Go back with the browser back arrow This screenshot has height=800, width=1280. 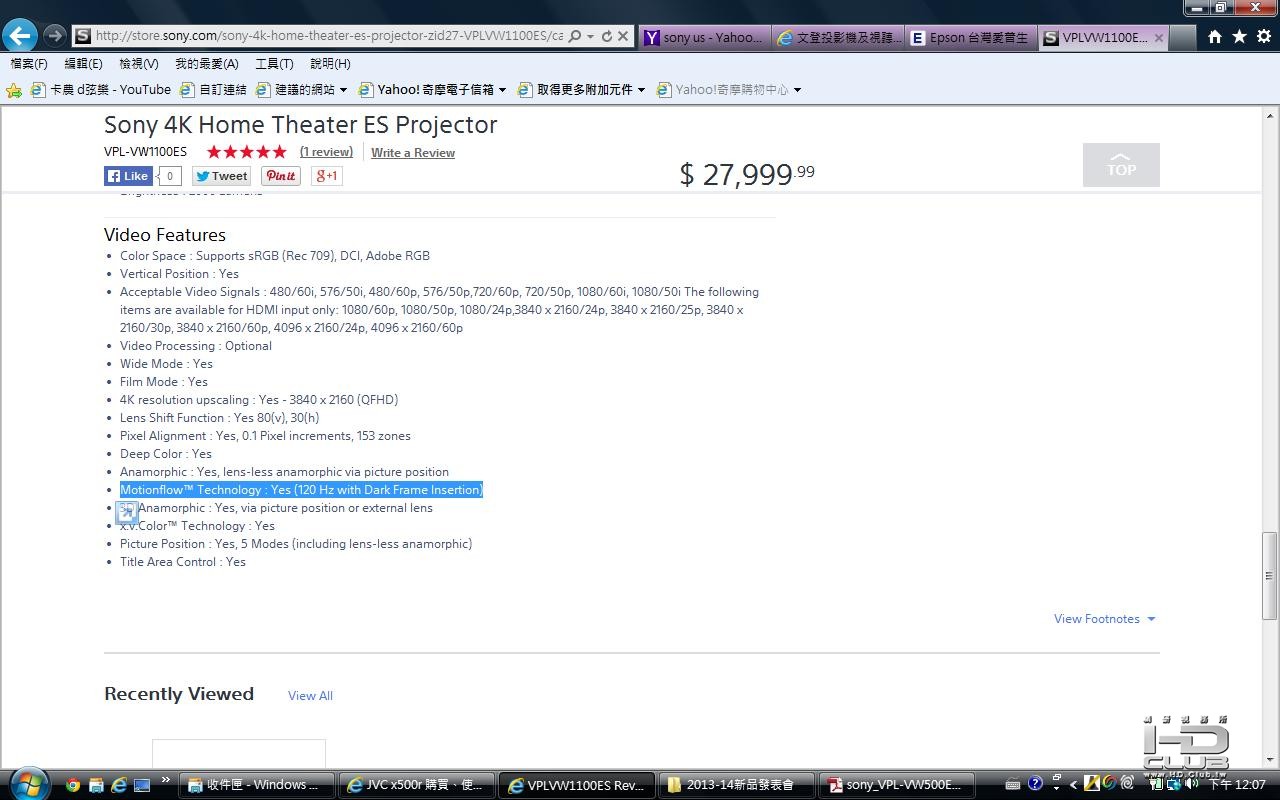point(20,36)
